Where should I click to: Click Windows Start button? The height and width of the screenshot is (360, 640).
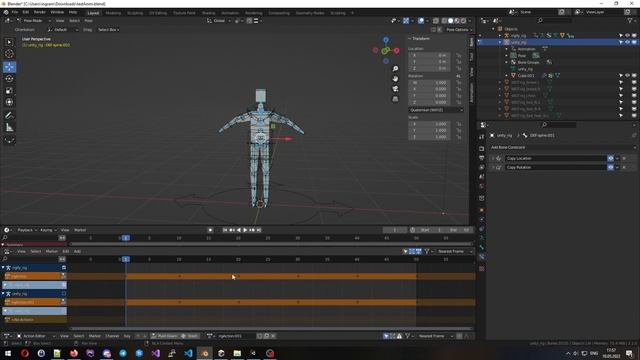coord(8,353)
